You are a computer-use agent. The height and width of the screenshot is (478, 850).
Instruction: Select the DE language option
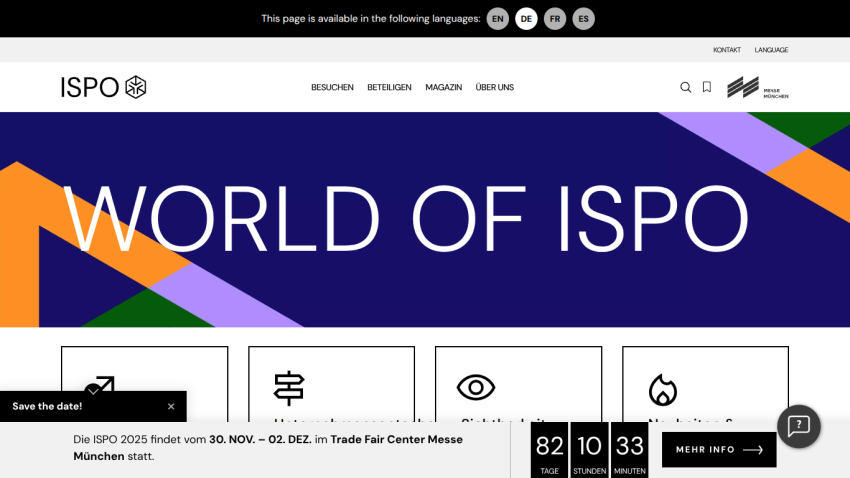click(526, 19)
